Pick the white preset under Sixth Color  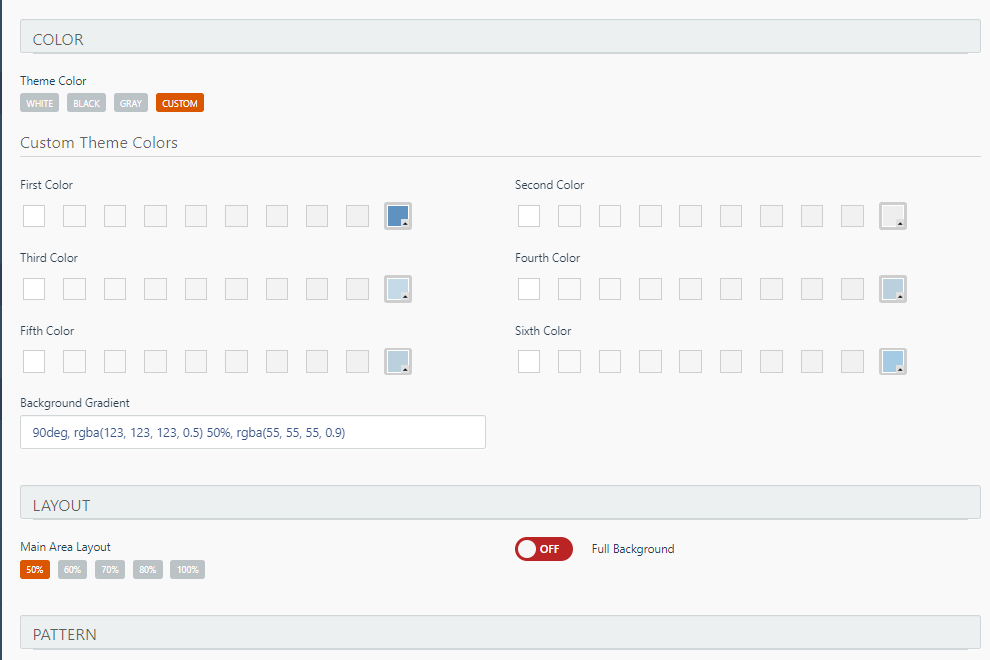click(529, 361)
